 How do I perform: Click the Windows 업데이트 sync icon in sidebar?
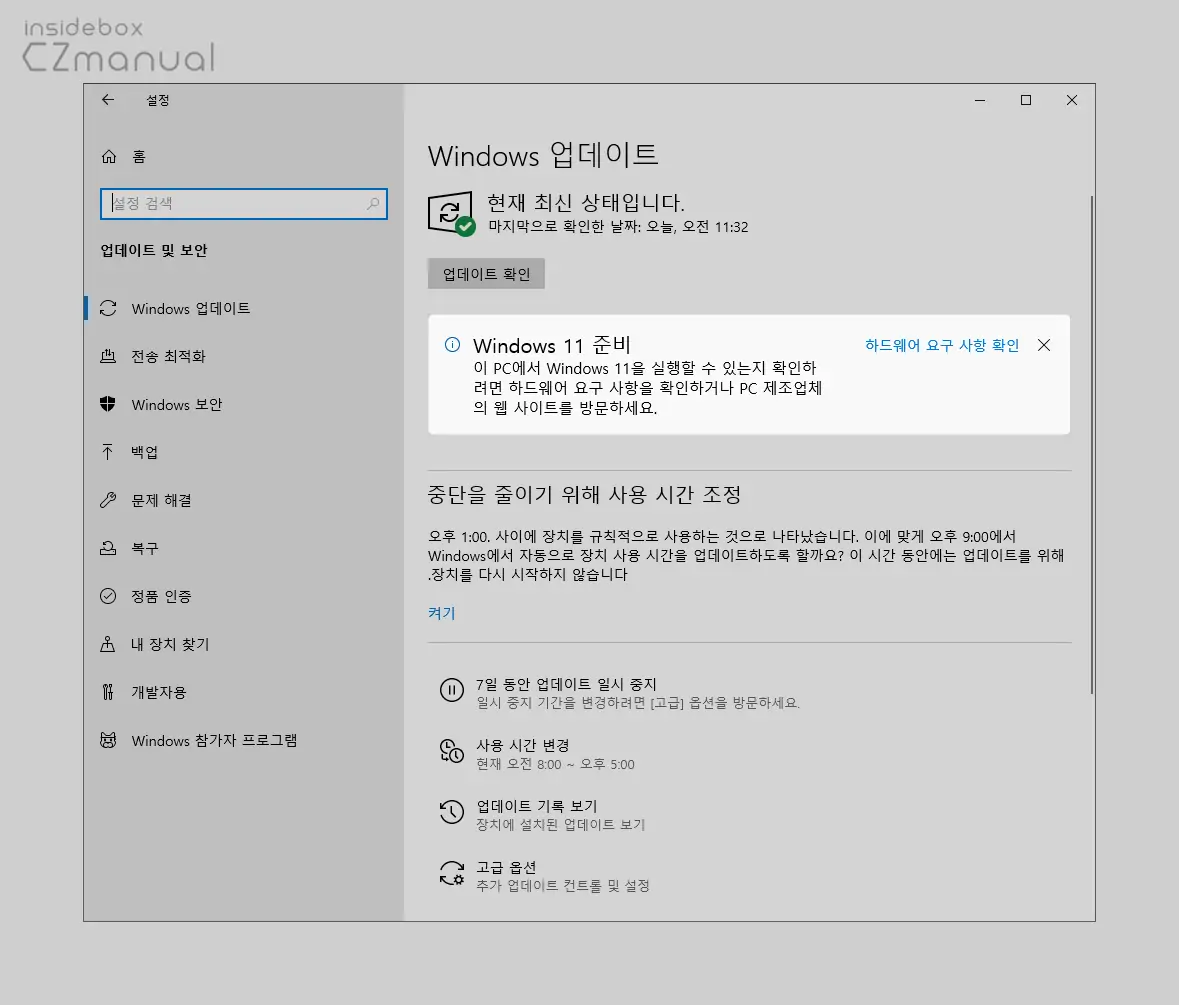(108, 308)
